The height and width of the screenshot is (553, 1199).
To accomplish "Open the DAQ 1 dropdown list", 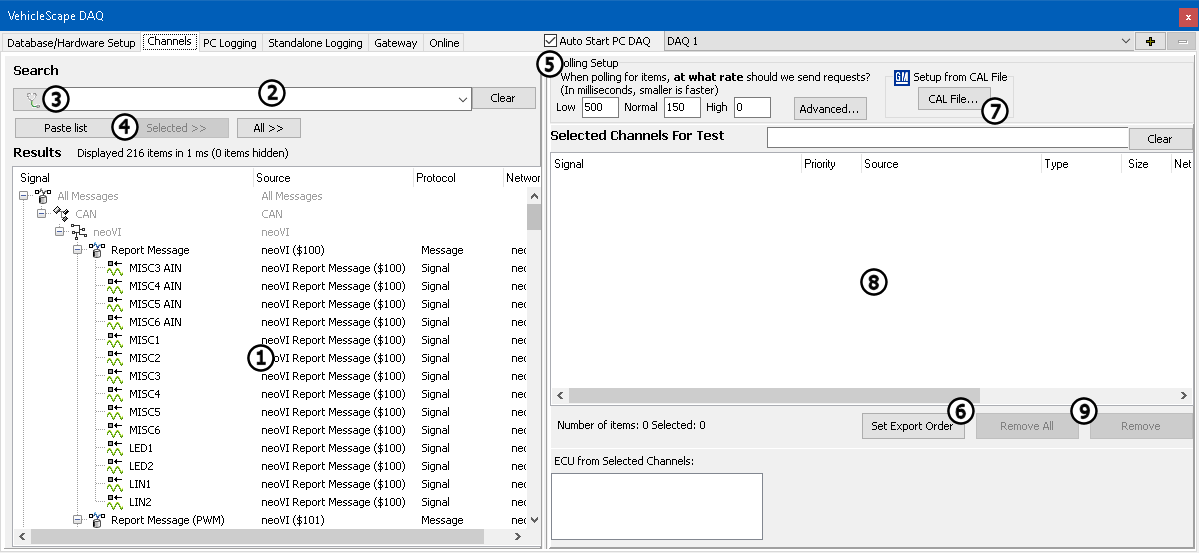I will (1127, 42).
